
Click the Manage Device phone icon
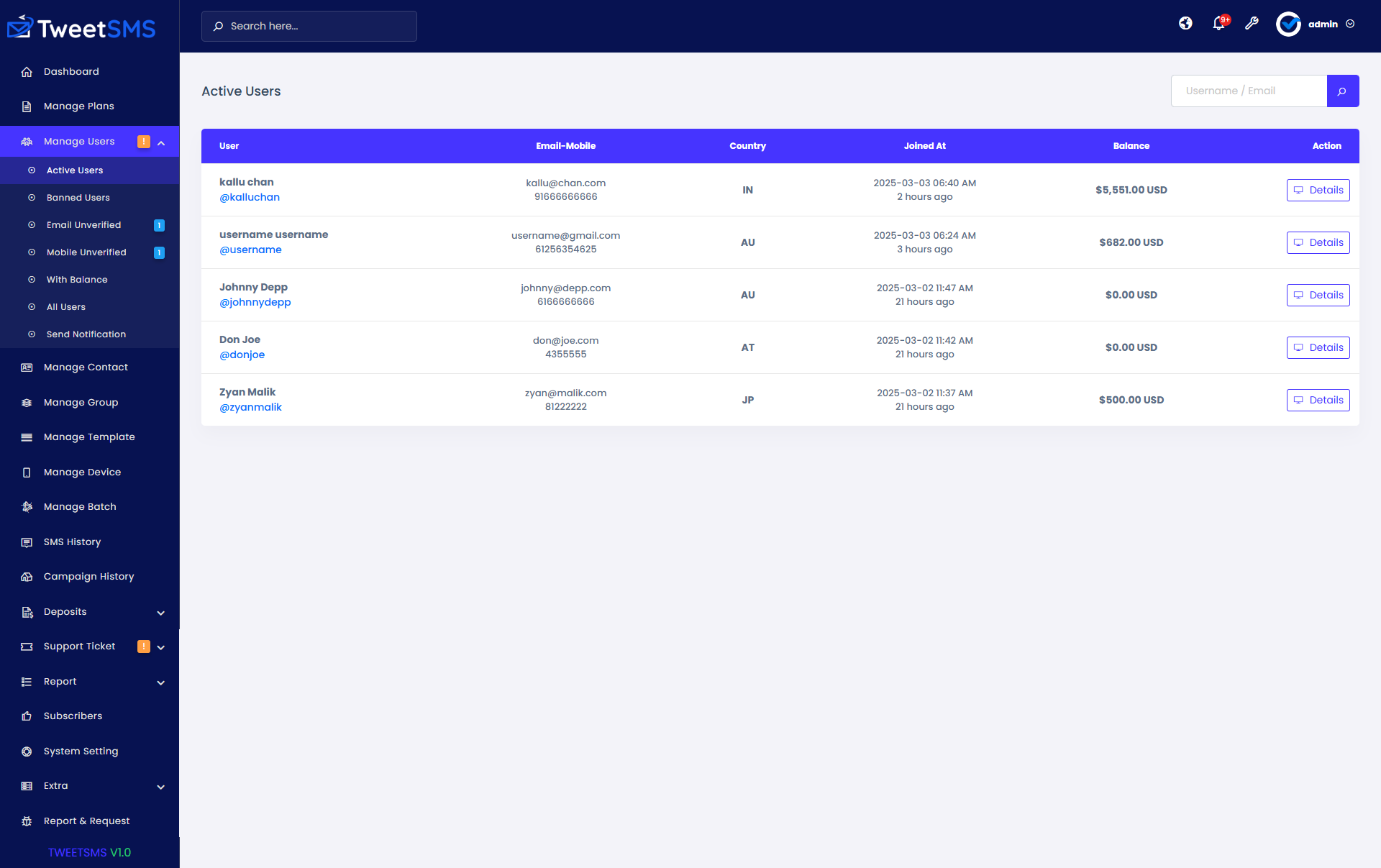click(x=27, y=472)
